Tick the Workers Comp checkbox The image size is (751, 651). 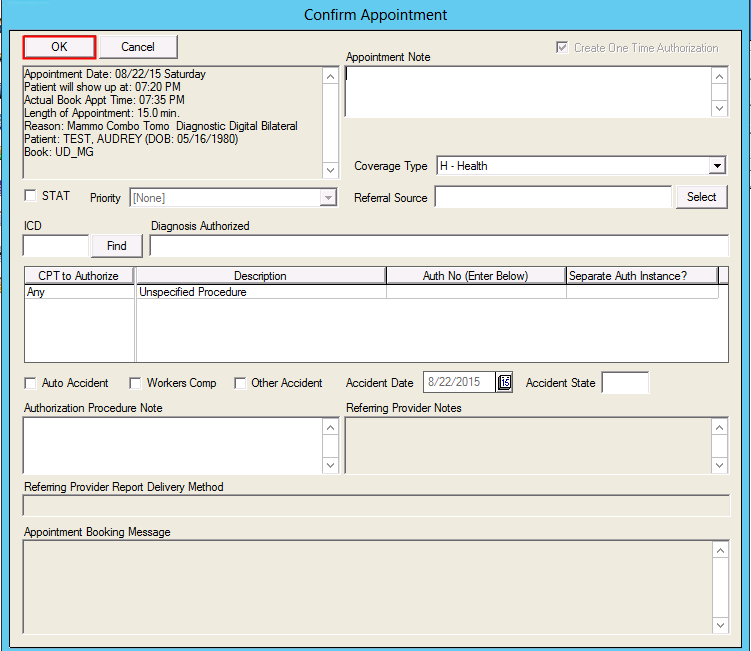tap(135, 383)
